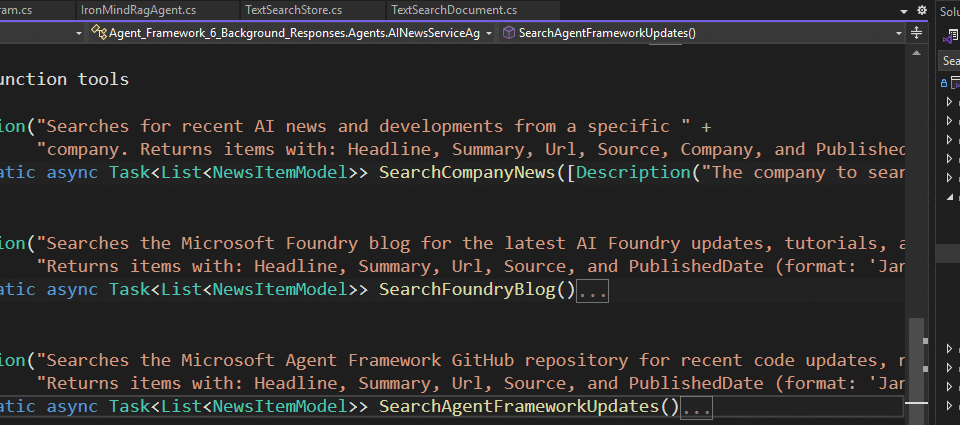960x425 pixels.
Task: Collapse the expanded node in Solution Explorer
Action: 949,196
